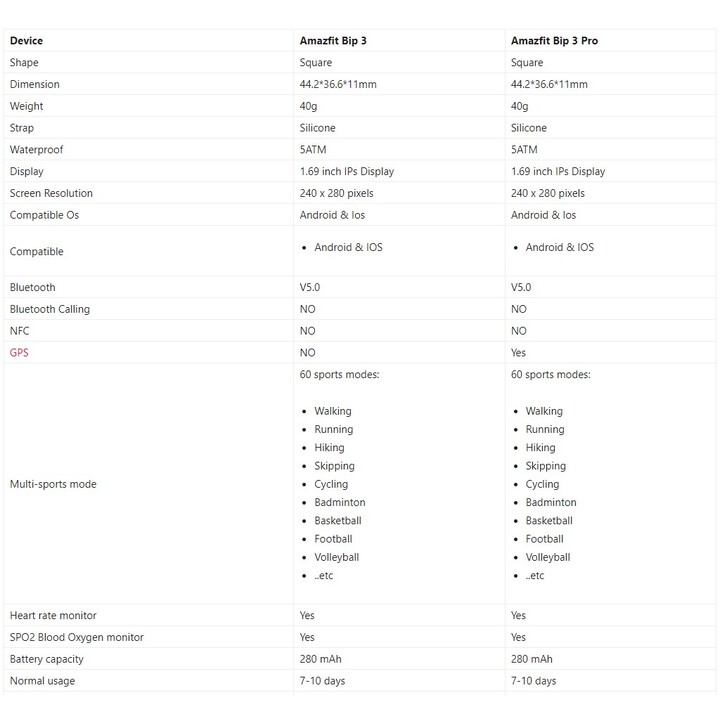Click the Device header cell
Image resolution: width=720 pixels, height=720 pixels.
pos(26,41)
